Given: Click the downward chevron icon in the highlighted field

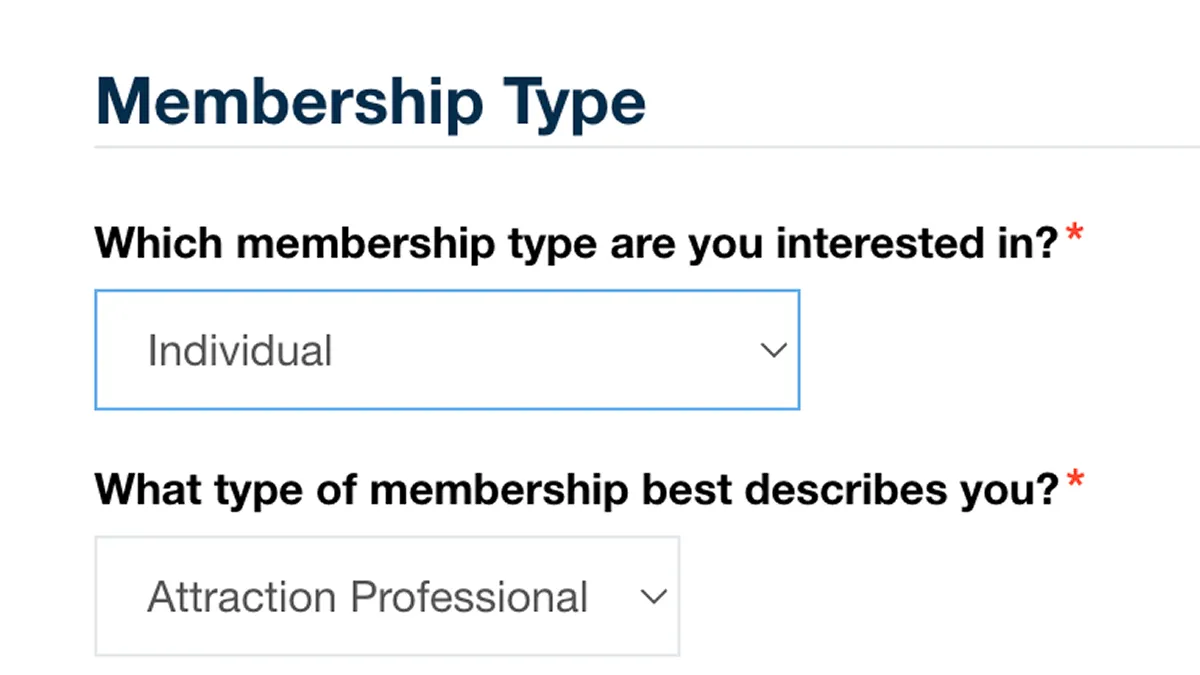Looking at the screenshot, I should pyautogui.click(x=774, y=350).
